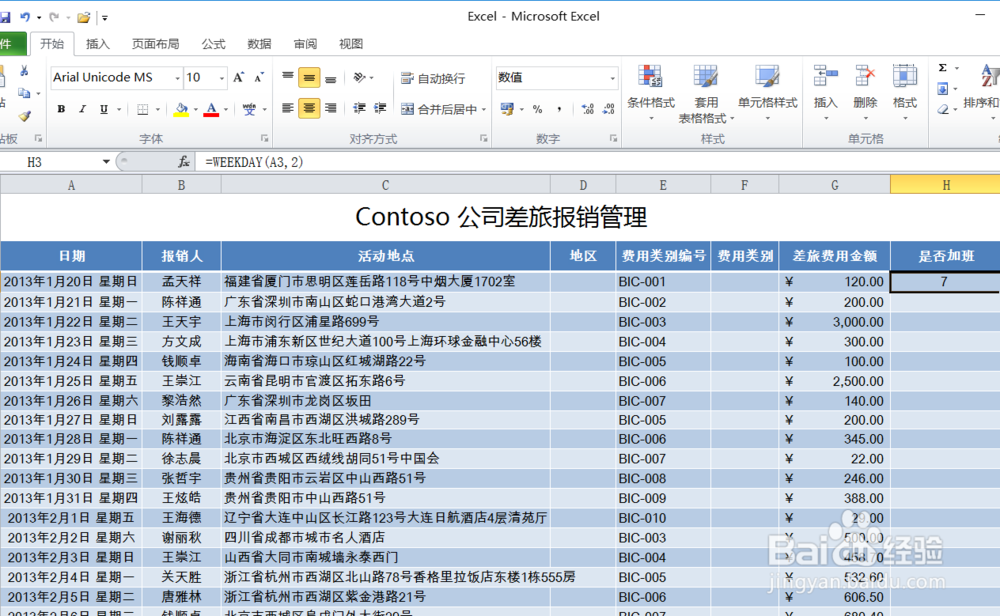Image resolution: width=1000 pixels, height=616 pixels.
Task: Click the 插入 insert cells button
Action: tap(825, 92)
